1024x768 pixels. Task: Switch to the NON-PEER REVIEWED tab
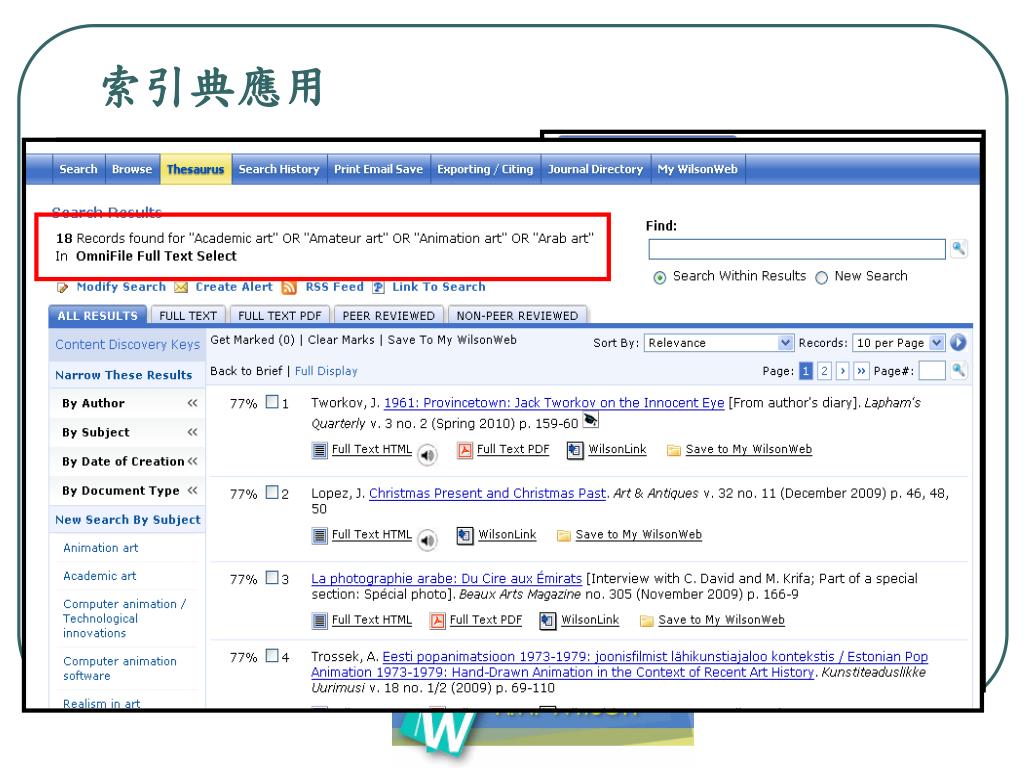click(517, 315)
